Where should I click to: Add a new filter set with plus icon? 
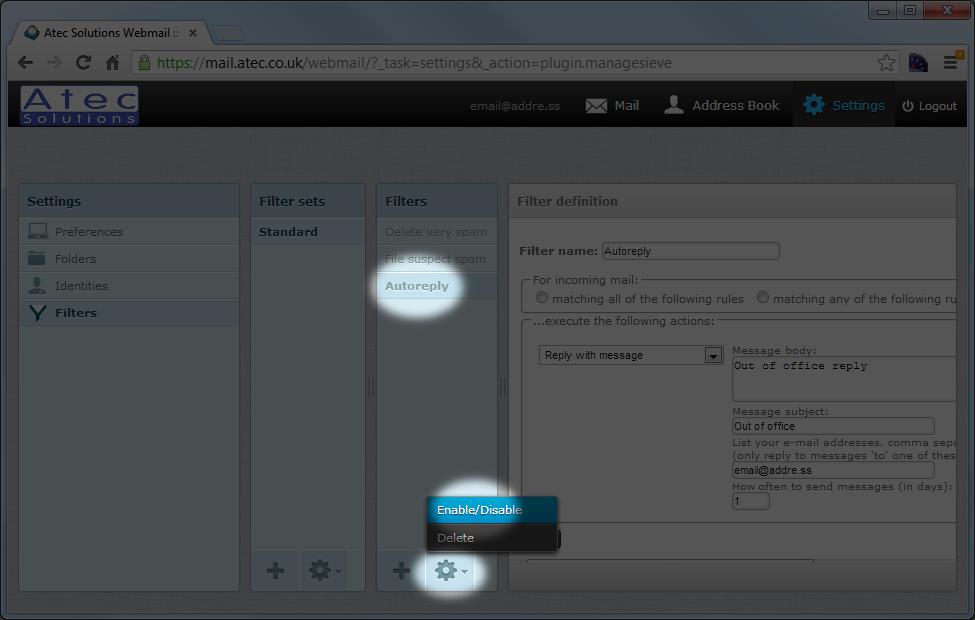pos(275,571)
